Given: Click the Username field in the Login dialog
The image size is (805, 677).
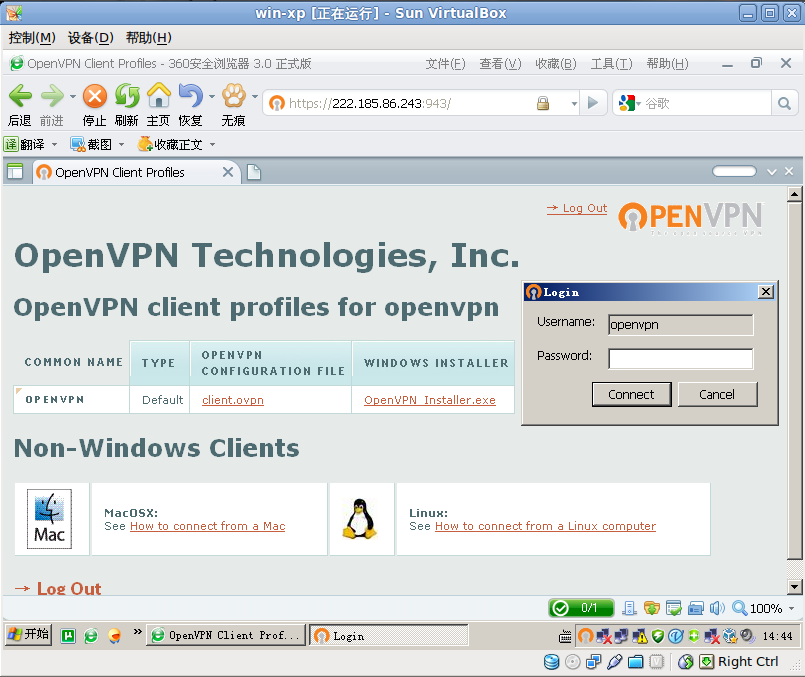Looking at the screenshot, I should [x=681, y=325].
